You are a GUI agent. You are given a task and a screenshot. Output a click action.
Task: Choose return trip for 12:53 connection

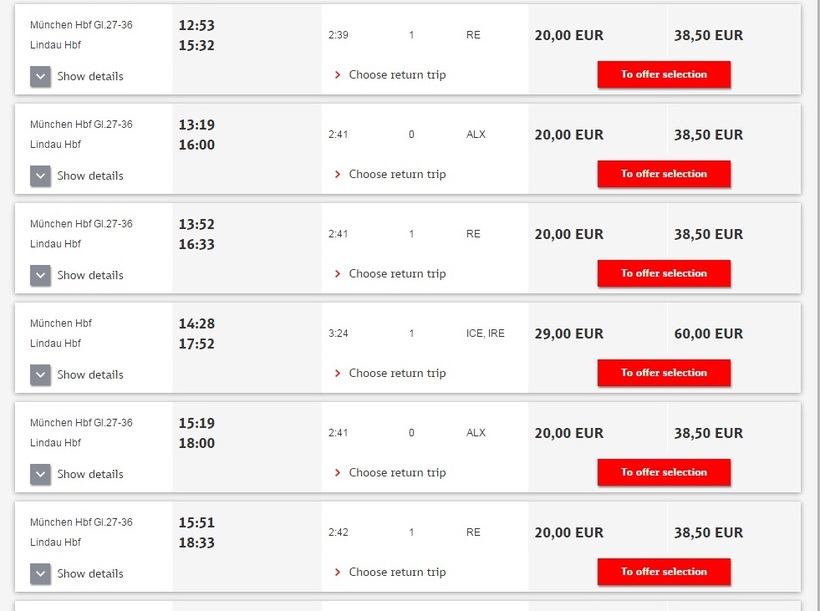coord(396,75)
